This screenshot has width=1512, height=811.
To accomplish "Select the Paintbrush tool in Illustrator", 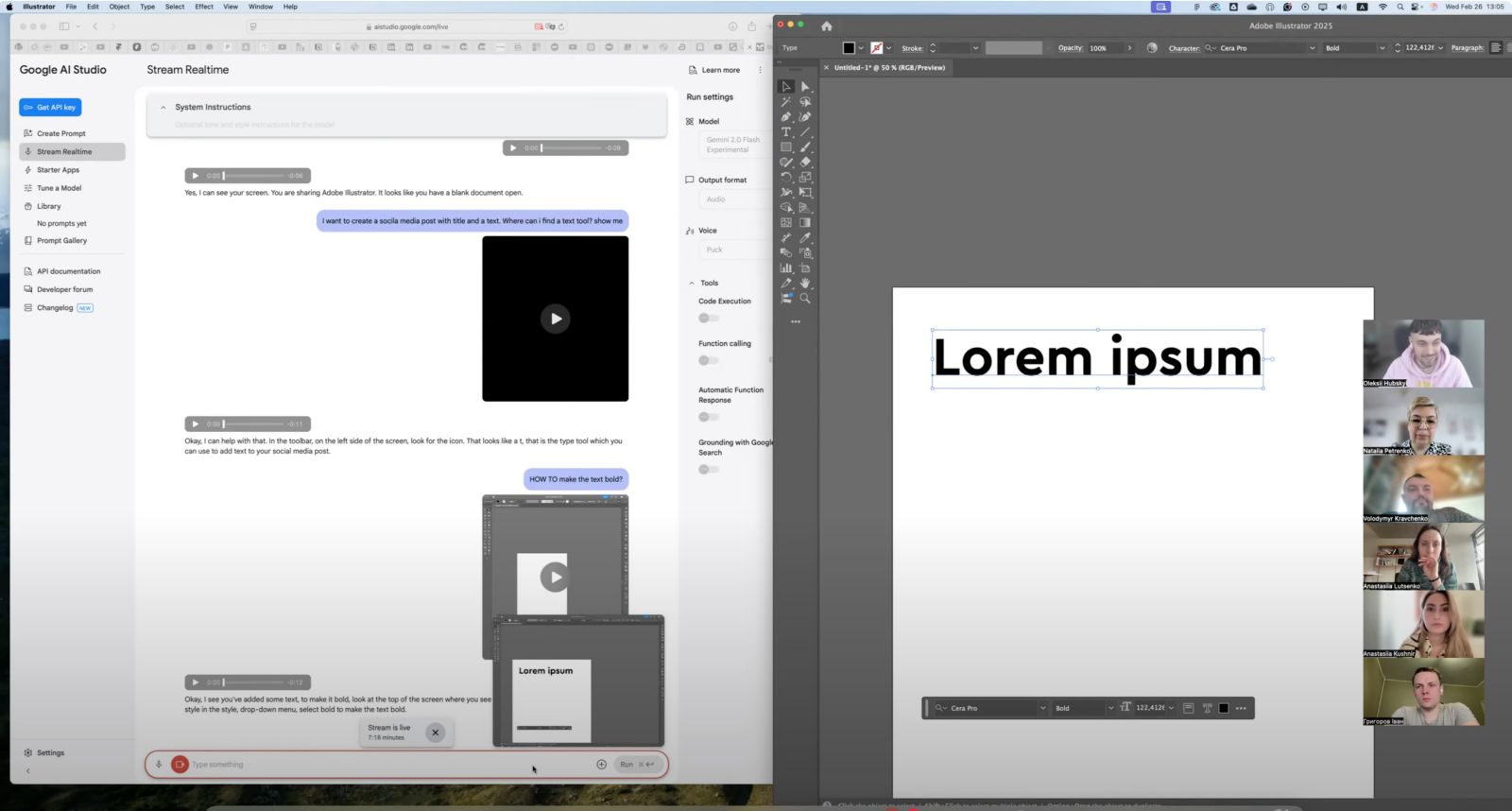I will (805, 147).
